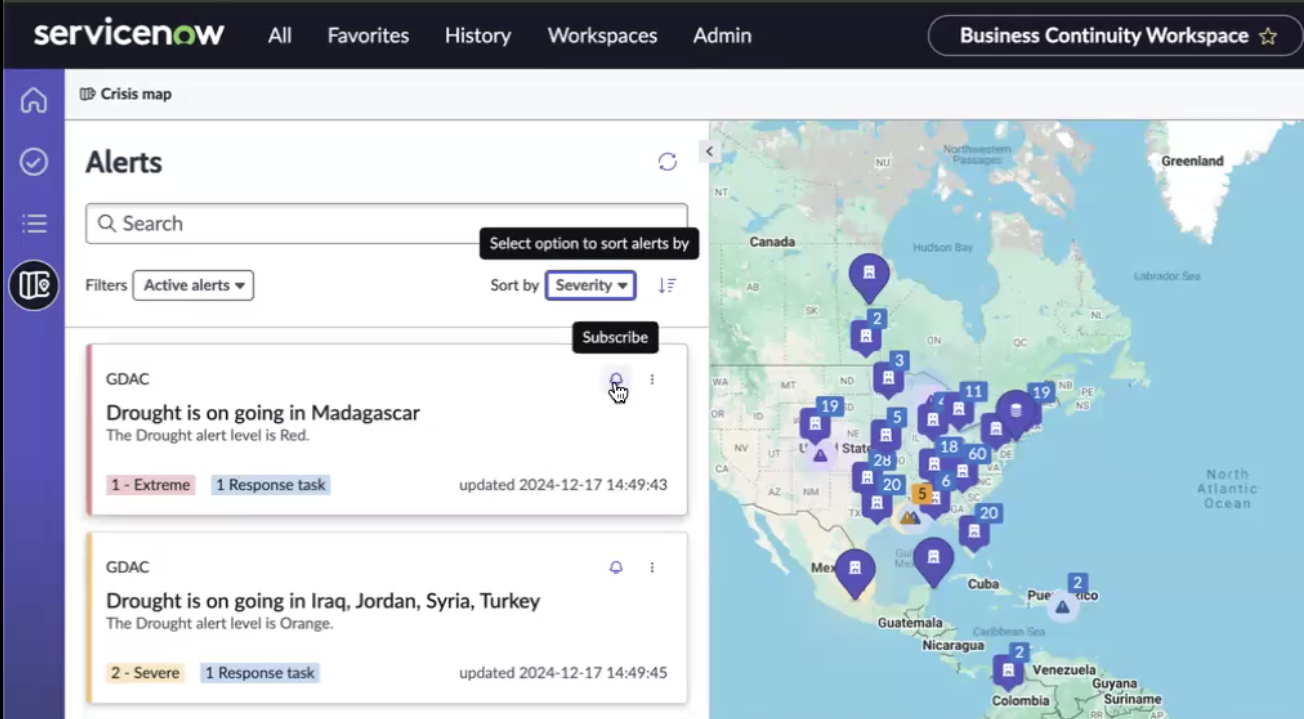This screenshot has width=1304, height=719.
Task: Open Drought is on going in Madagascar
Action: tap(263, 412)
